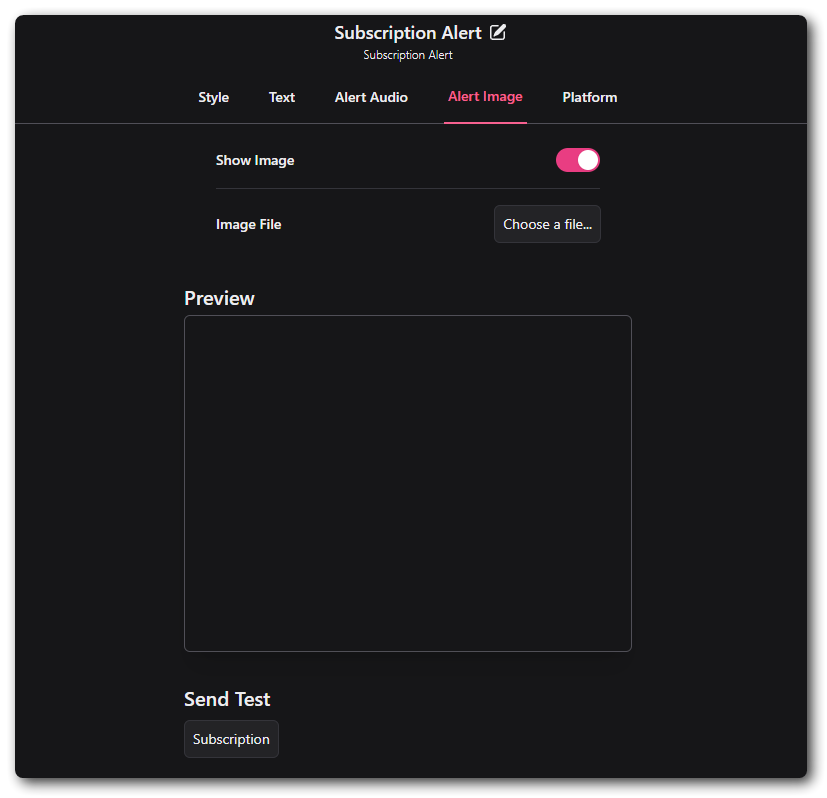Click the Image File label
Screen dimensions: 827x798
click(248, 224)
